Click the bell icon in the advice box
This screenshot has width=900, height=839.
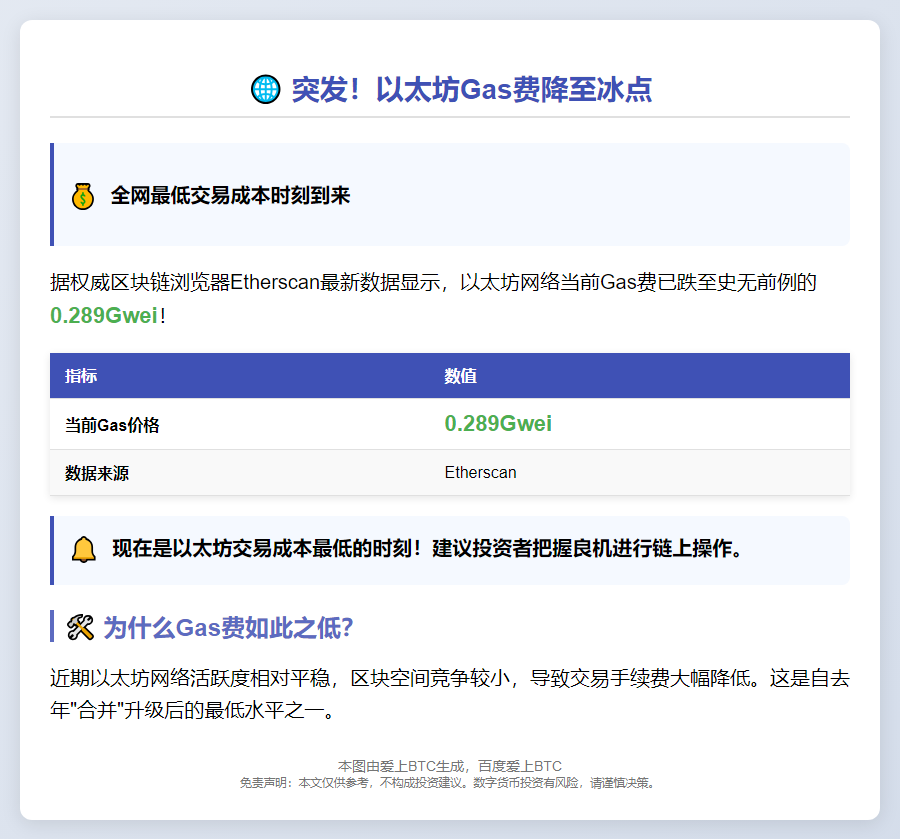click(x=83, y=549)
